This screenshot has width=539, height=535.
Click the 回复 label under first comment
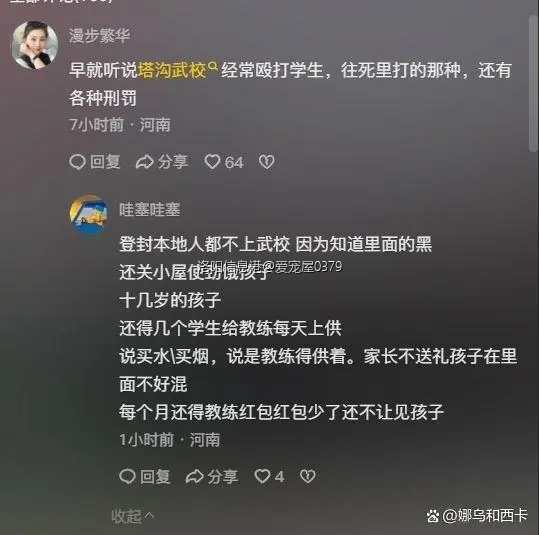point(105,162)
